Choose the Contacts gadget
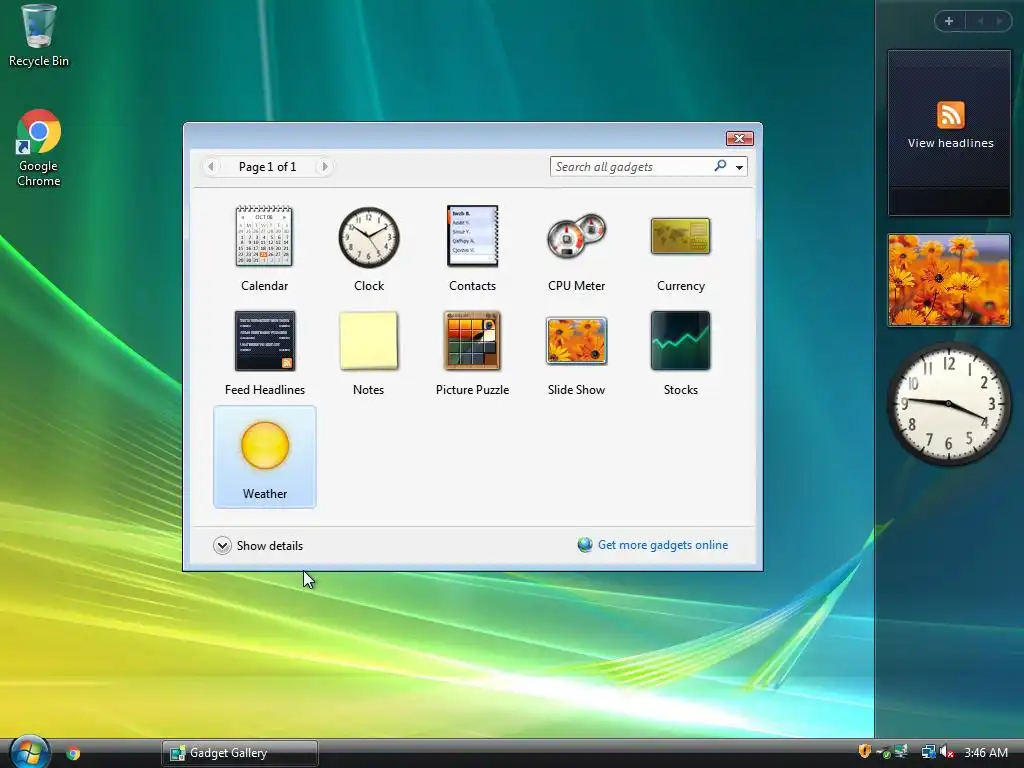 click(472, 236)
